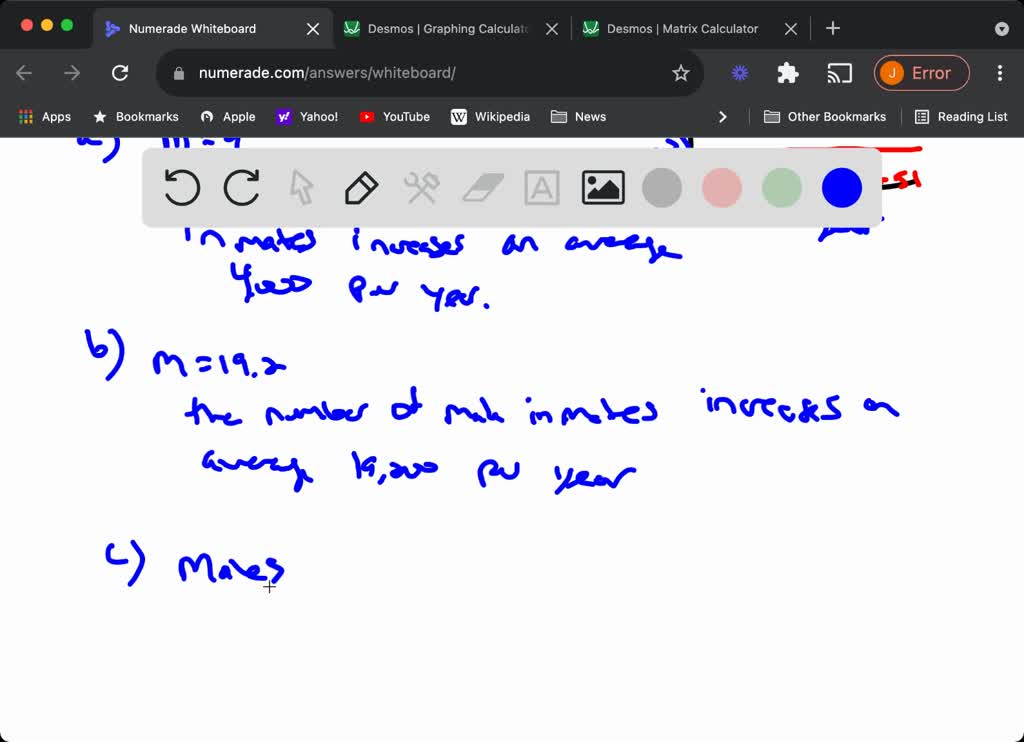Image resolution: width=1024 pixels, height=742 pixels.
Task: Click the address bar URL field
Action: tap(420, 73)
